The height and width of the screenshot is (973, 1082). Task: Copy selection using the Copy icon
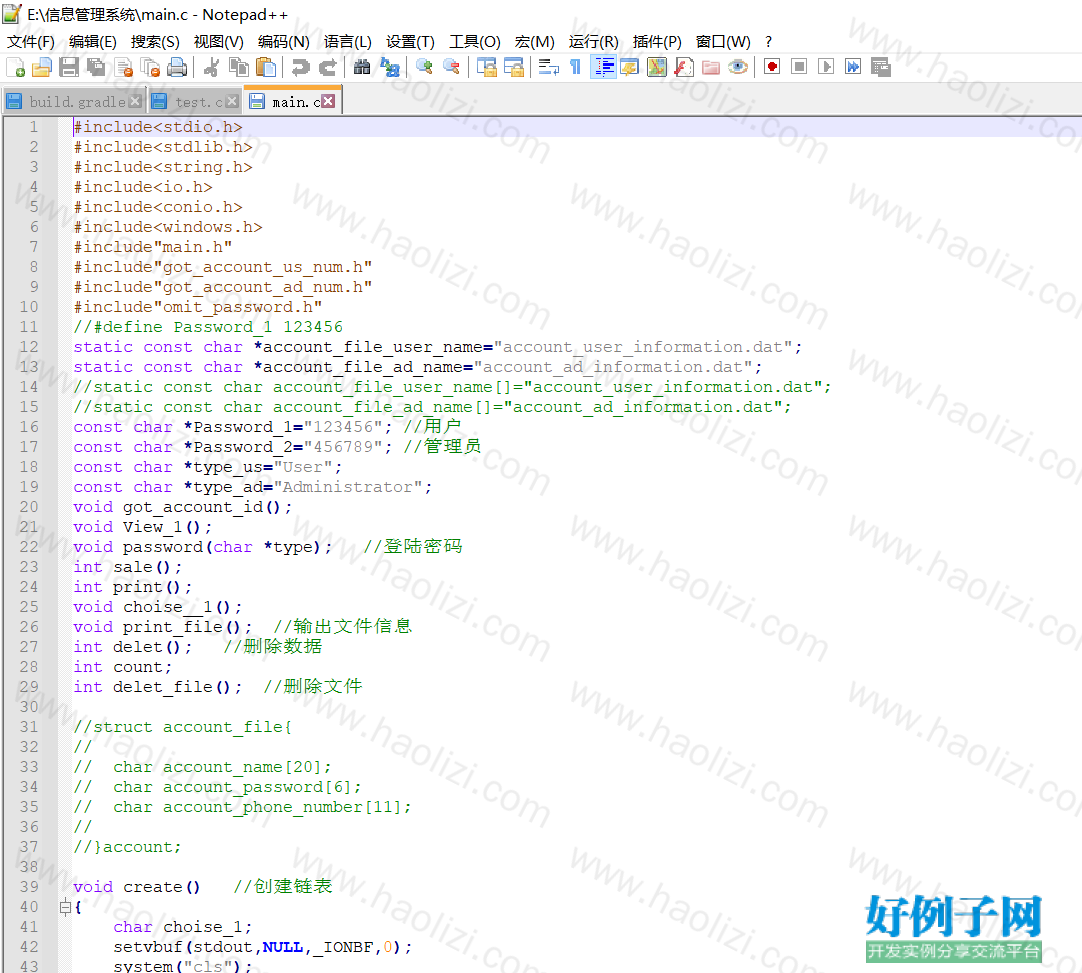239,67
